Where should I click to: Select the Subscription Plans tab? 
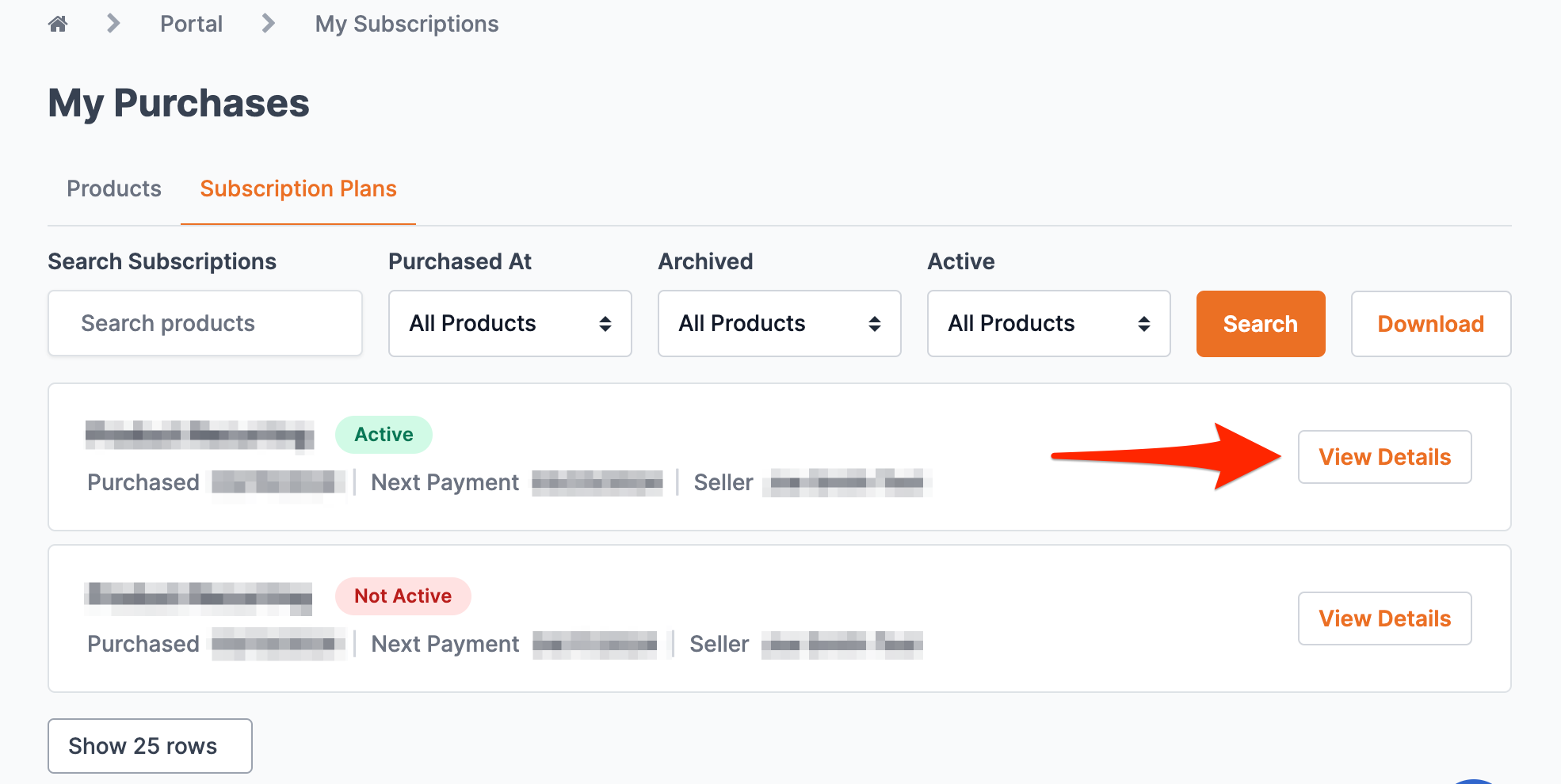click(299, 188)
